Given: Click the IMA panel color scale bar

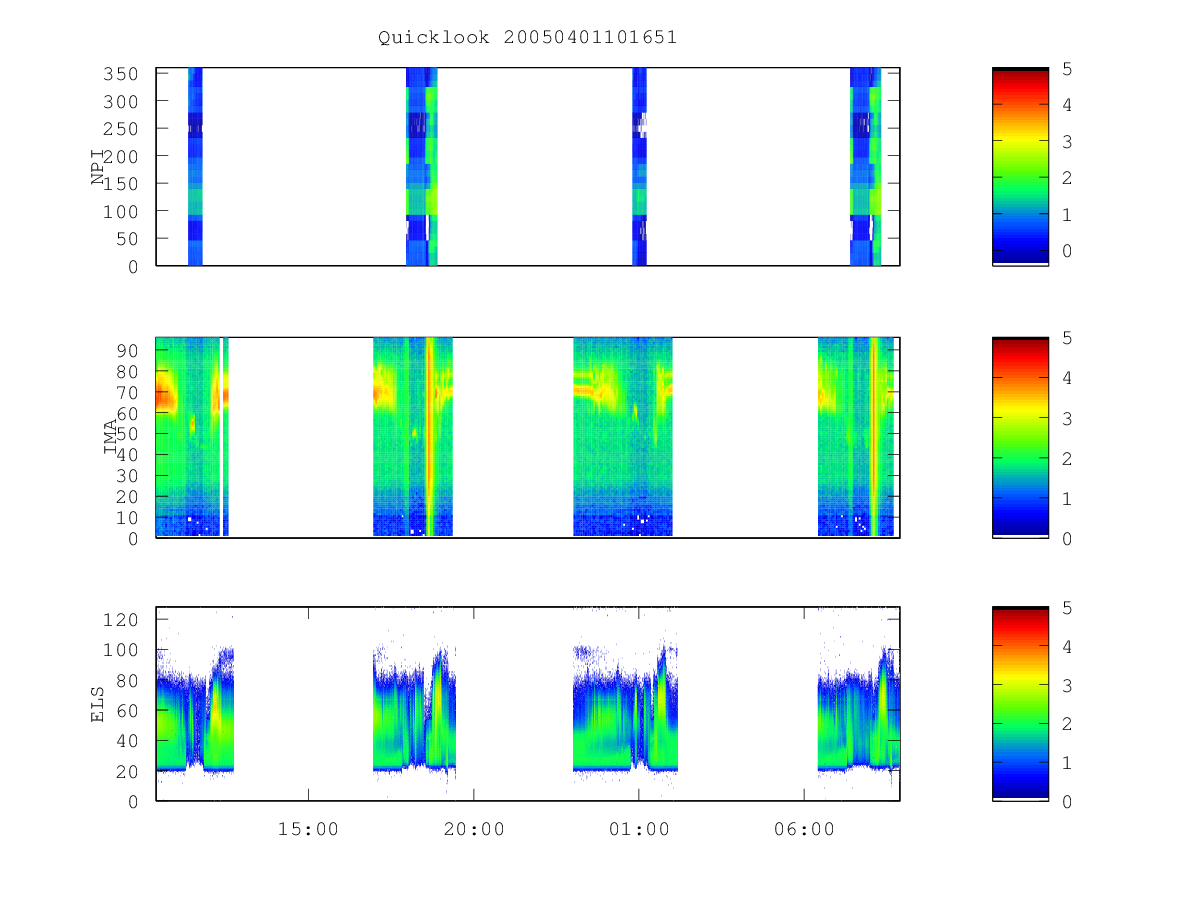Looking at the screenshot, I should pos(1020,438).
